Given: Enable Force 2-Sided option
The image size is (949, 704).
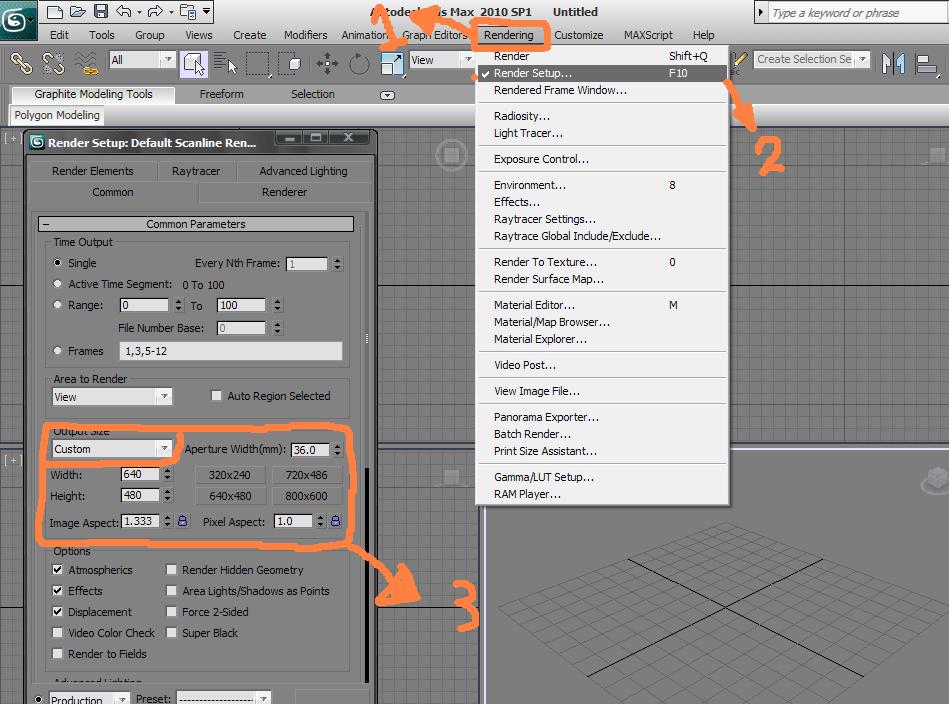Looking at the screenshot, I should [171, 611].
